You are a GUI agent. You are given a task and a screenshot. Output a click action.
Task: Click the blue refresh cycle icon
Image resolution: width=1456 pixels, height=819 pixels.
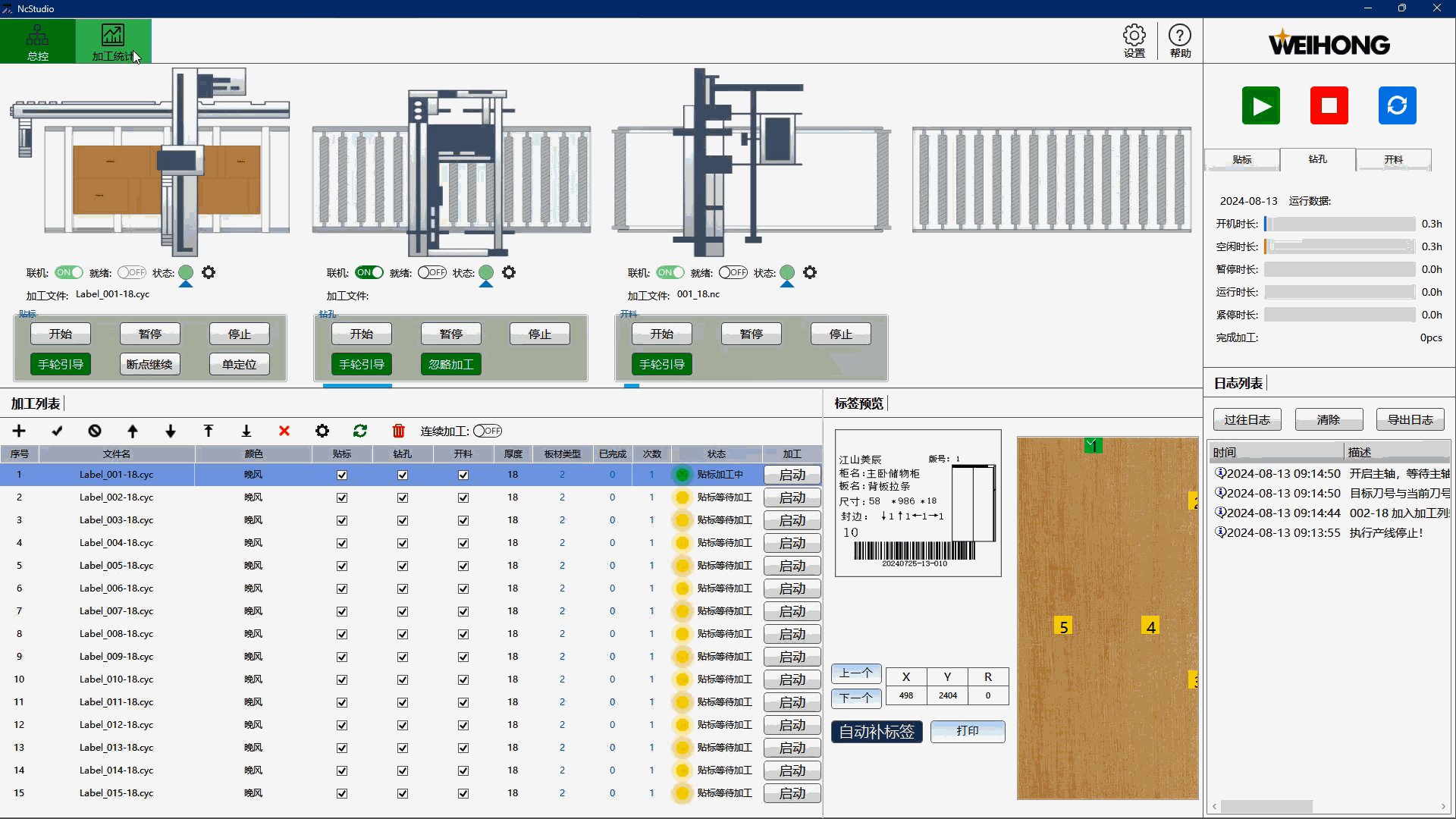[1397, 105]
